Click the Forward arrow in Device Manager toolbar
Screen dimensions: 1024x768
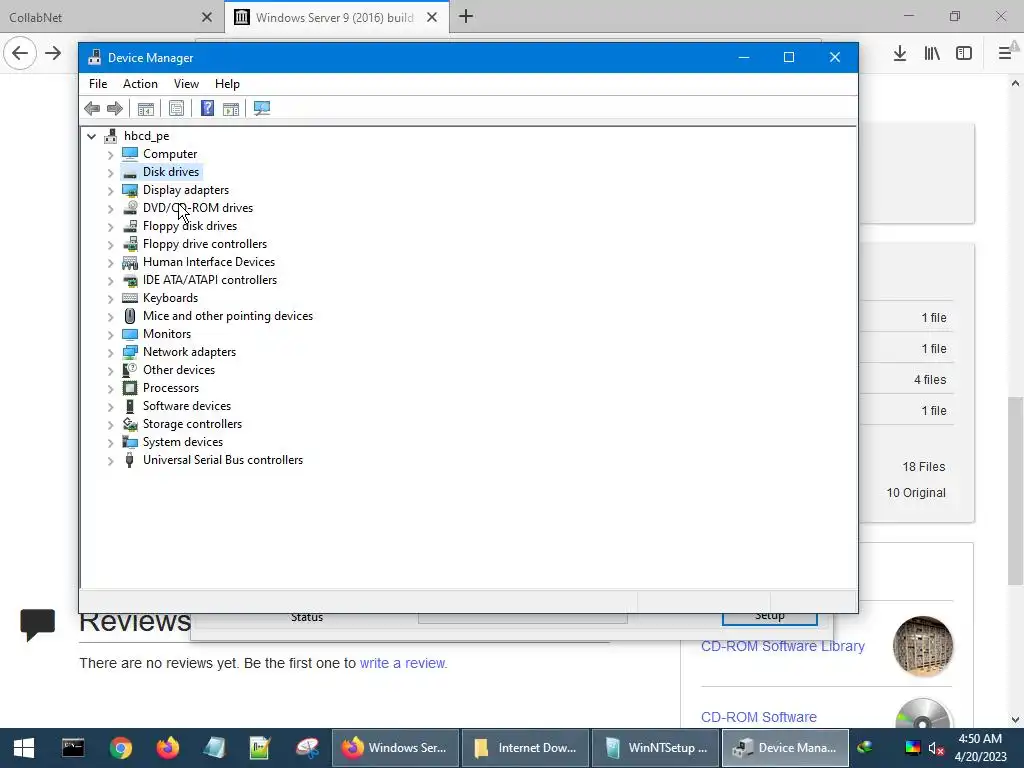coord(115,108)
